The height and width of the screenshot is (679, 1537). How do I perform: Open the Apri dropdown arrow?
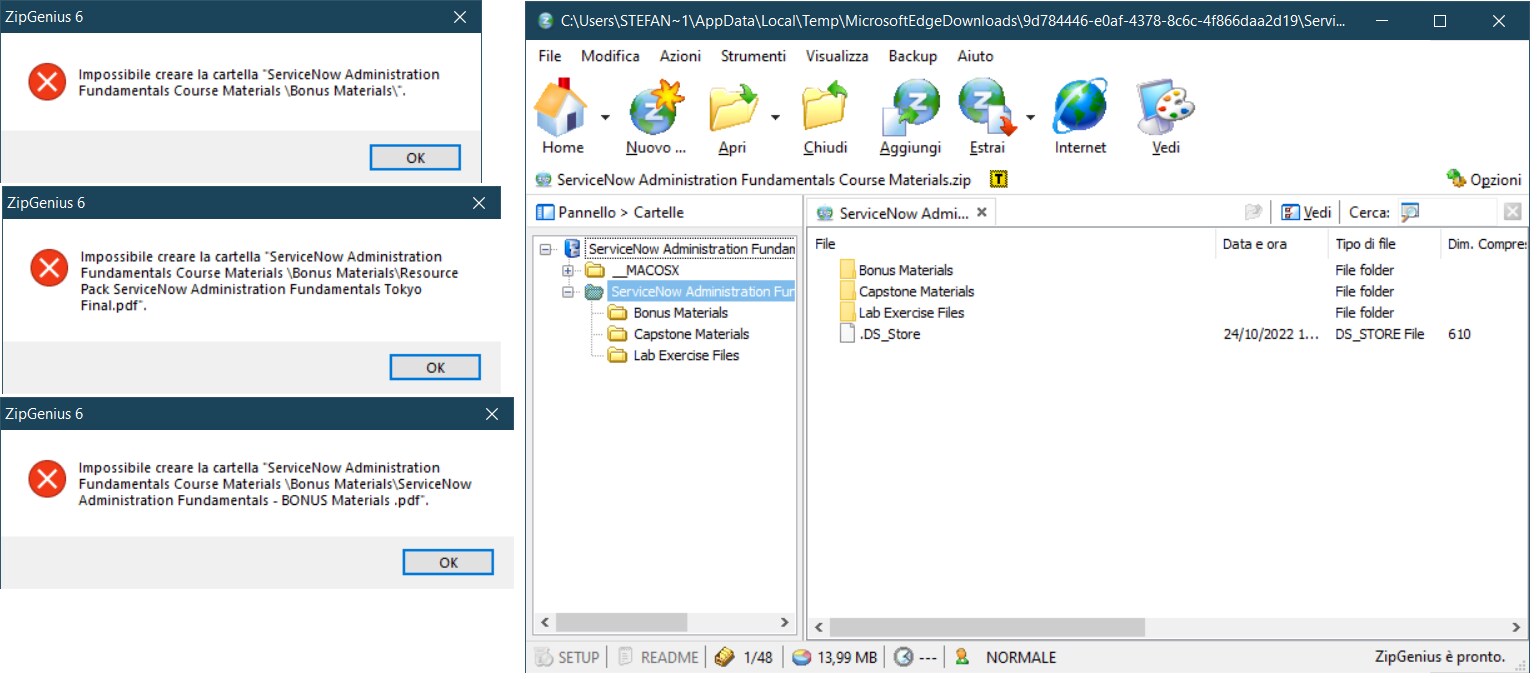(x=775, y=117)
